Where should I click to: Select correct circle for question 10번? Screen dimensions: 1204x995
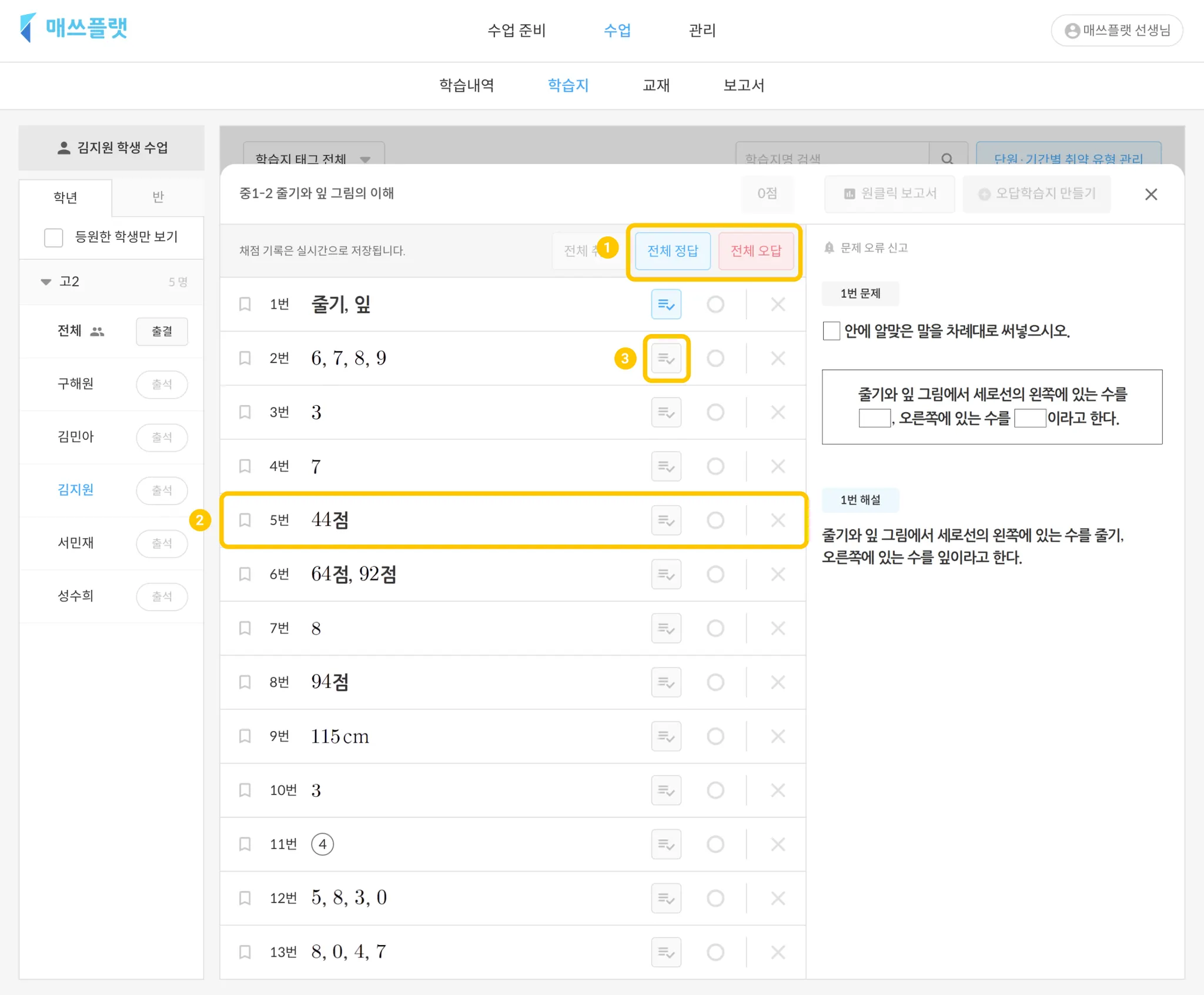pyautogui.click(x=715, y=790)
